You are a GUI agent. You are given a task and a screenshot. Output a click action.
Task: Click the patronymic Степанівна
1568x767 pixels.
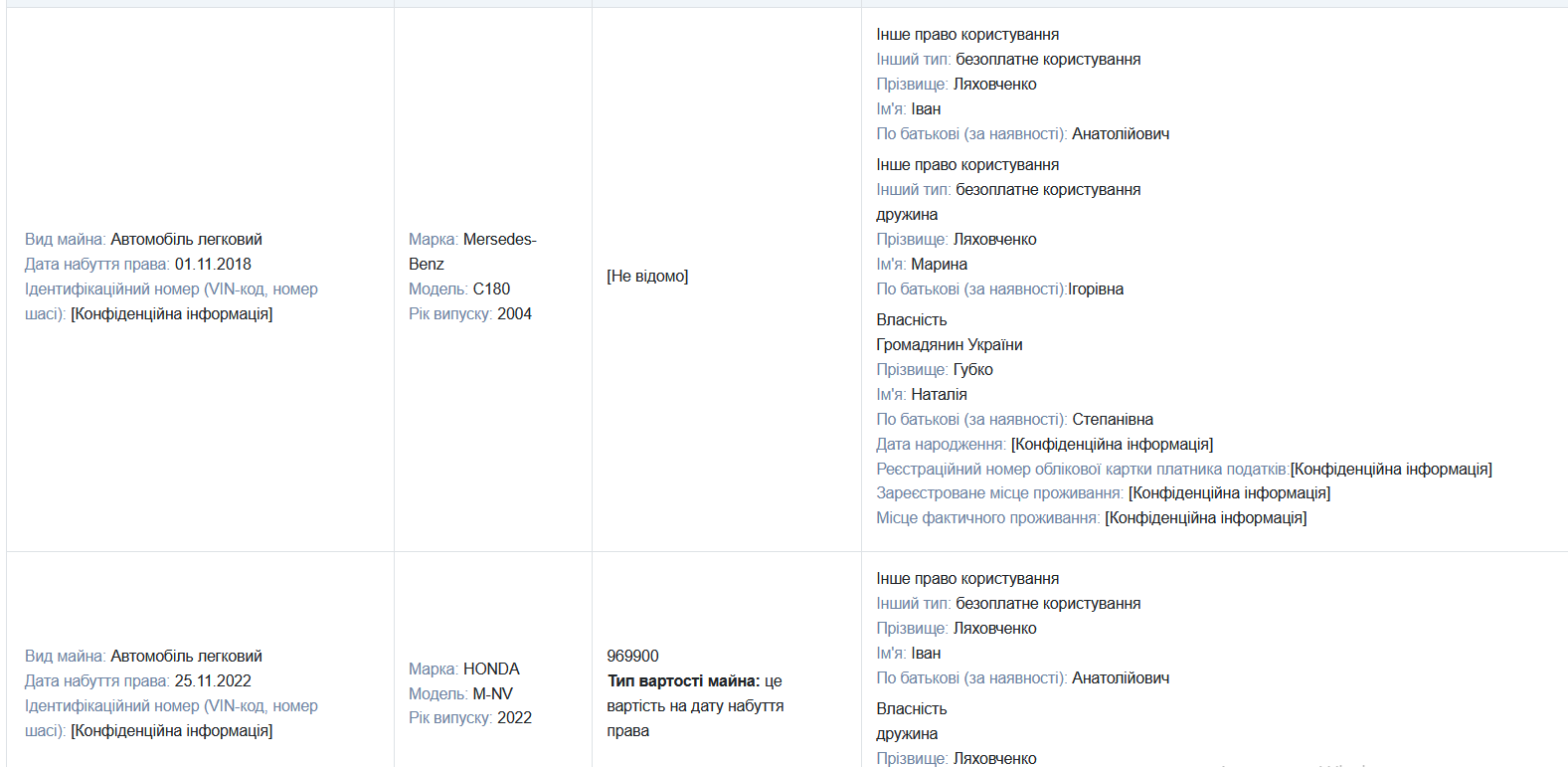(1113, 420)
